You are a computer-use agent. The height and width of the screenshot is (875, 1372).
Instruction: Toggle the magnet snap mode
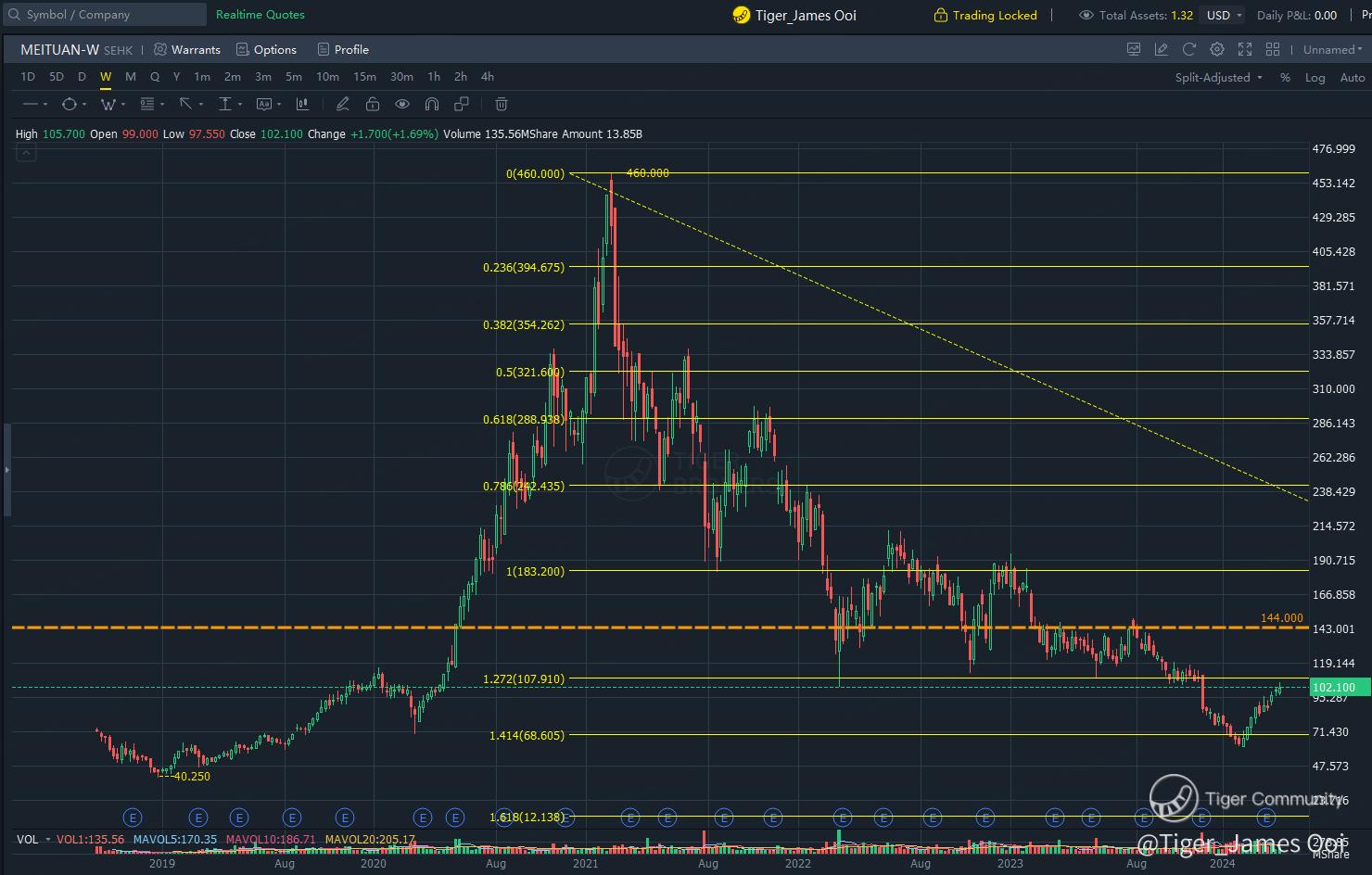pyautogui.click(x=432, y=104)
